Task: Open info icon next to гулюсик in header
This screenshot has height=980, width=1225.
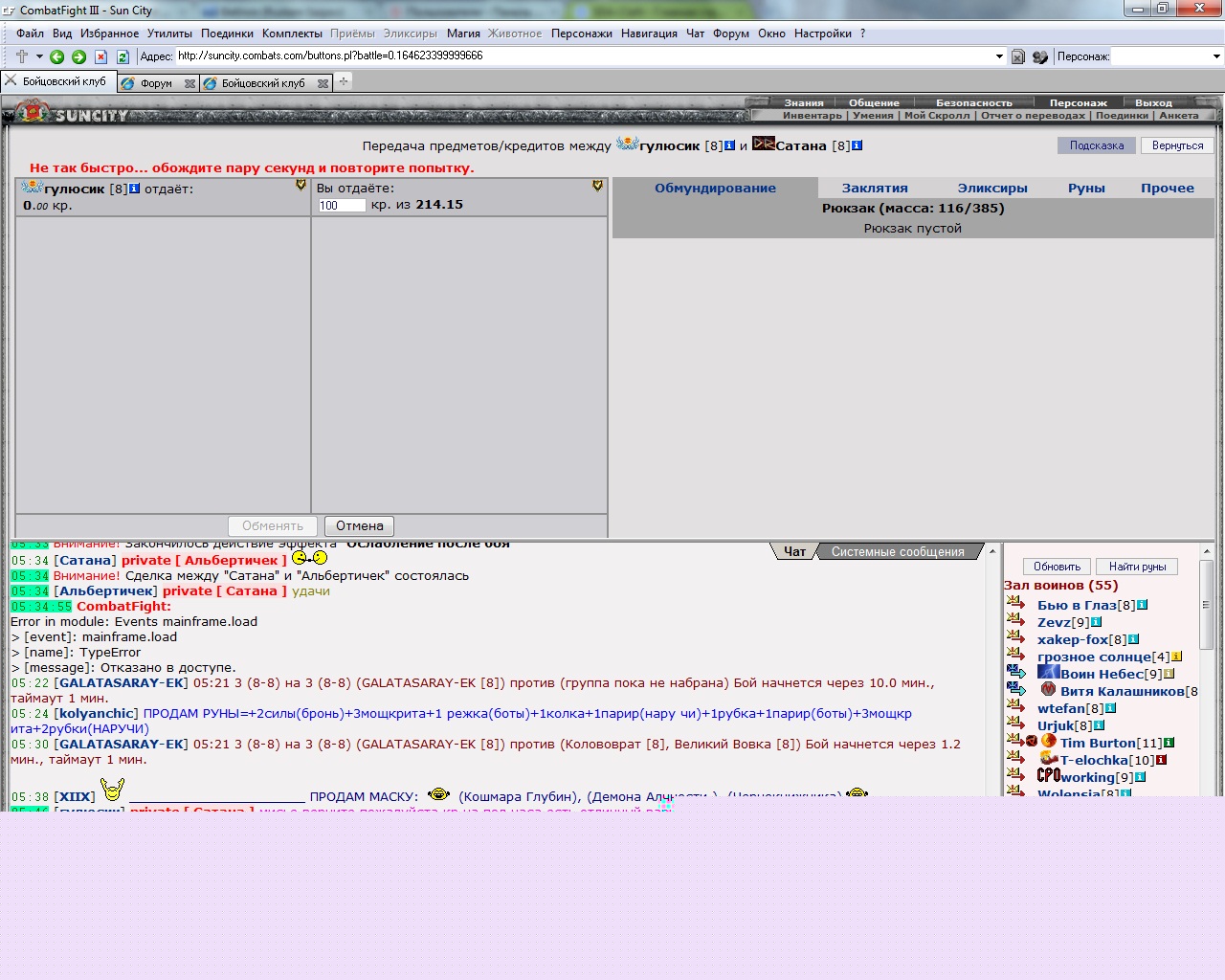Action: (x=730, y=145)
